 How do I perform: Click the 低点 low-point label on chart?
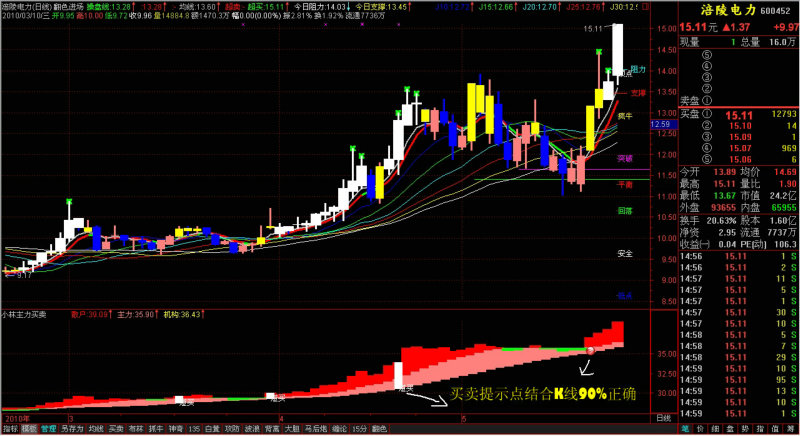coord(625,296)
